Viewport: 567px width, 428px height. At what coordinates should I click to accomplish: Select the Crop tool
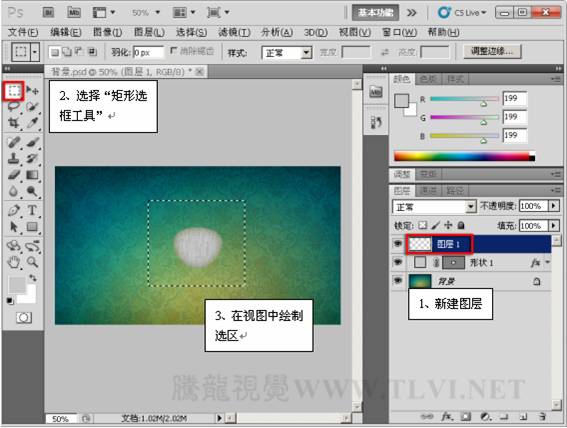tap(14, 123)
